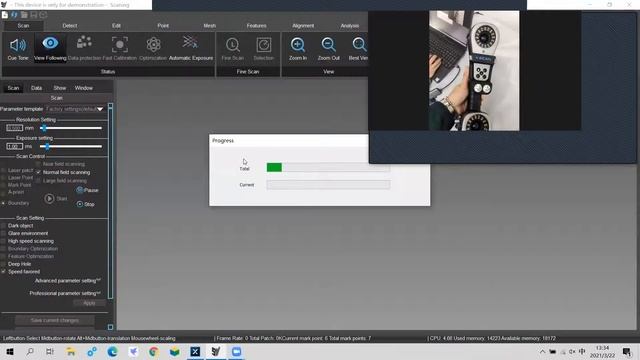640x360 pixels.
Task: Enable the Glare environment checkbox
Action: (4, 233)
